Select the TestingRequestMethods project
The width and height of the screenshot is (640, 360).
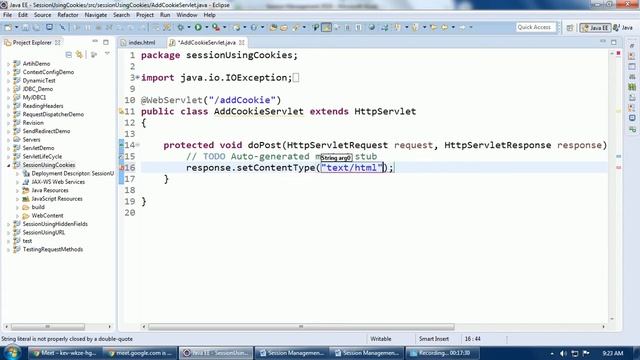(53, 249)
